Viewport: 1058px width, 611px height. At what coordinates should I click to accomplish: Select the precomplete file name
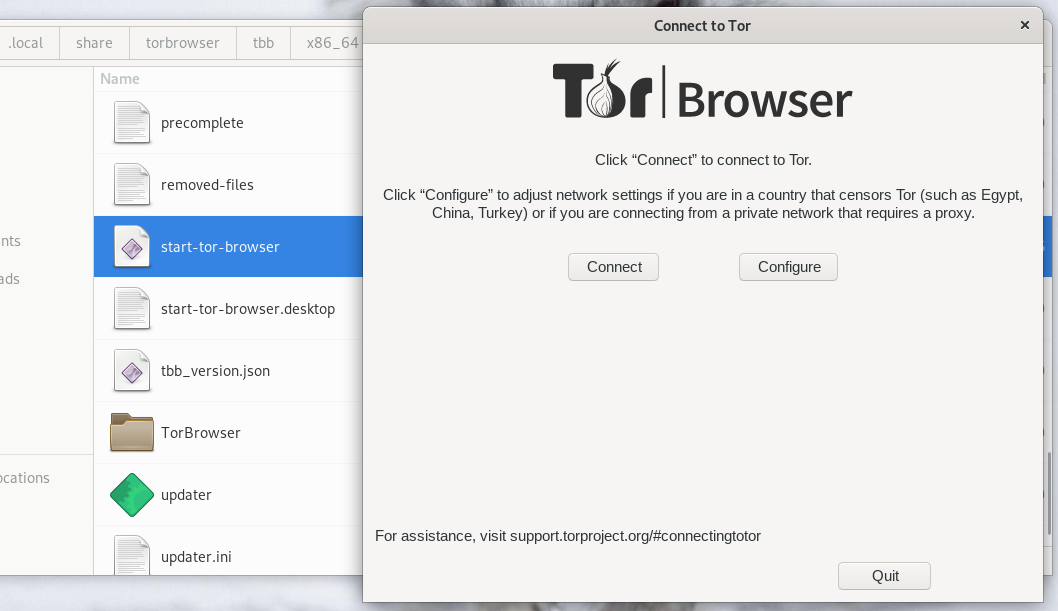tap(202, 123)
